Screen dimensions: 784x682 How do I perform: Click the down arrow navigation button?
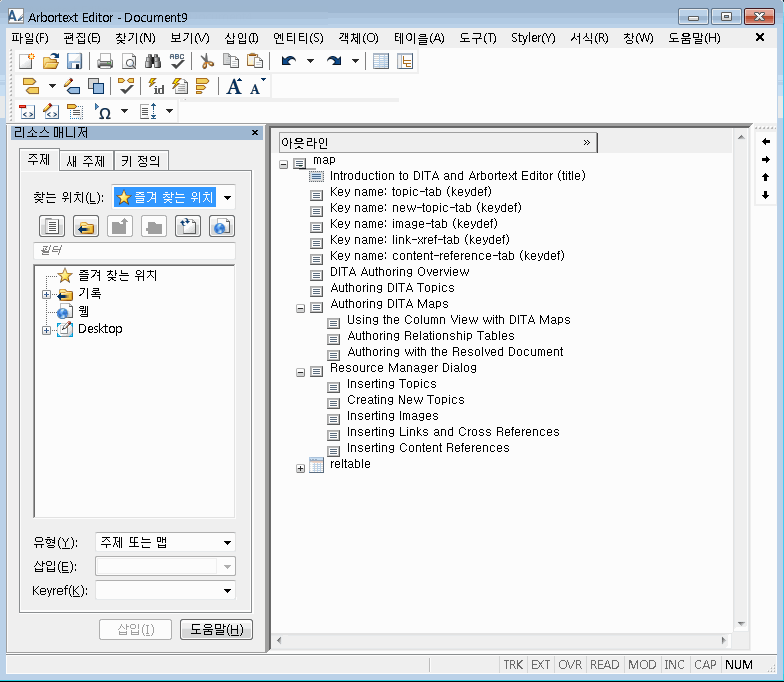766,195
